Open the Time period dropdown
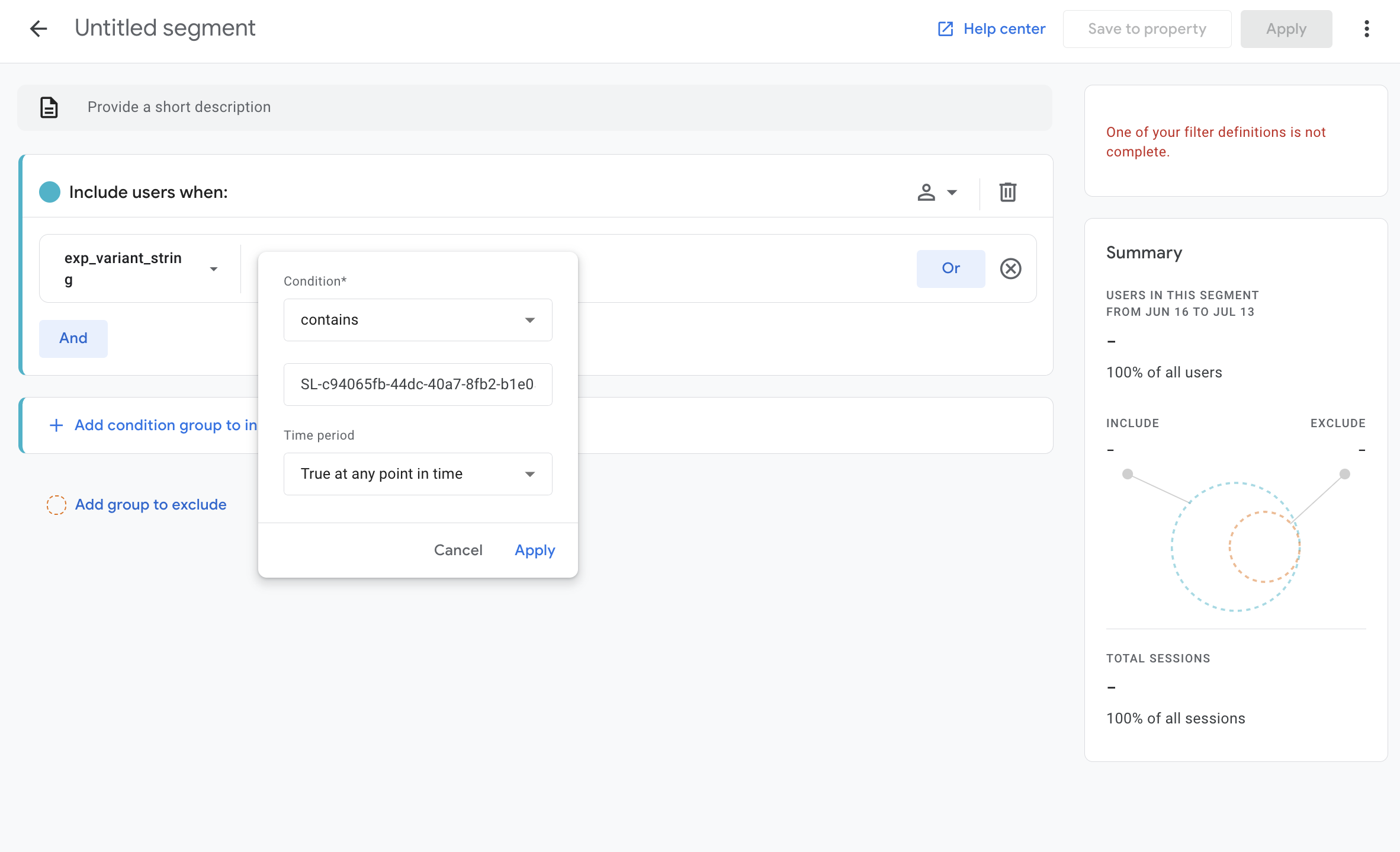 pos(418,474)
